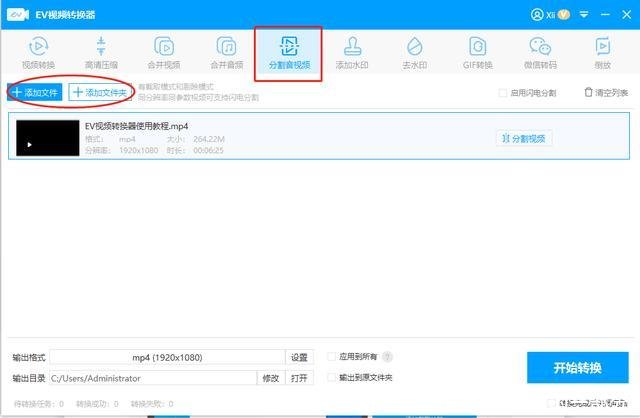This screenshot has height=418, width=640.
Task: Open the 去水印 remove watermark tool
Action: pos(415,53)
